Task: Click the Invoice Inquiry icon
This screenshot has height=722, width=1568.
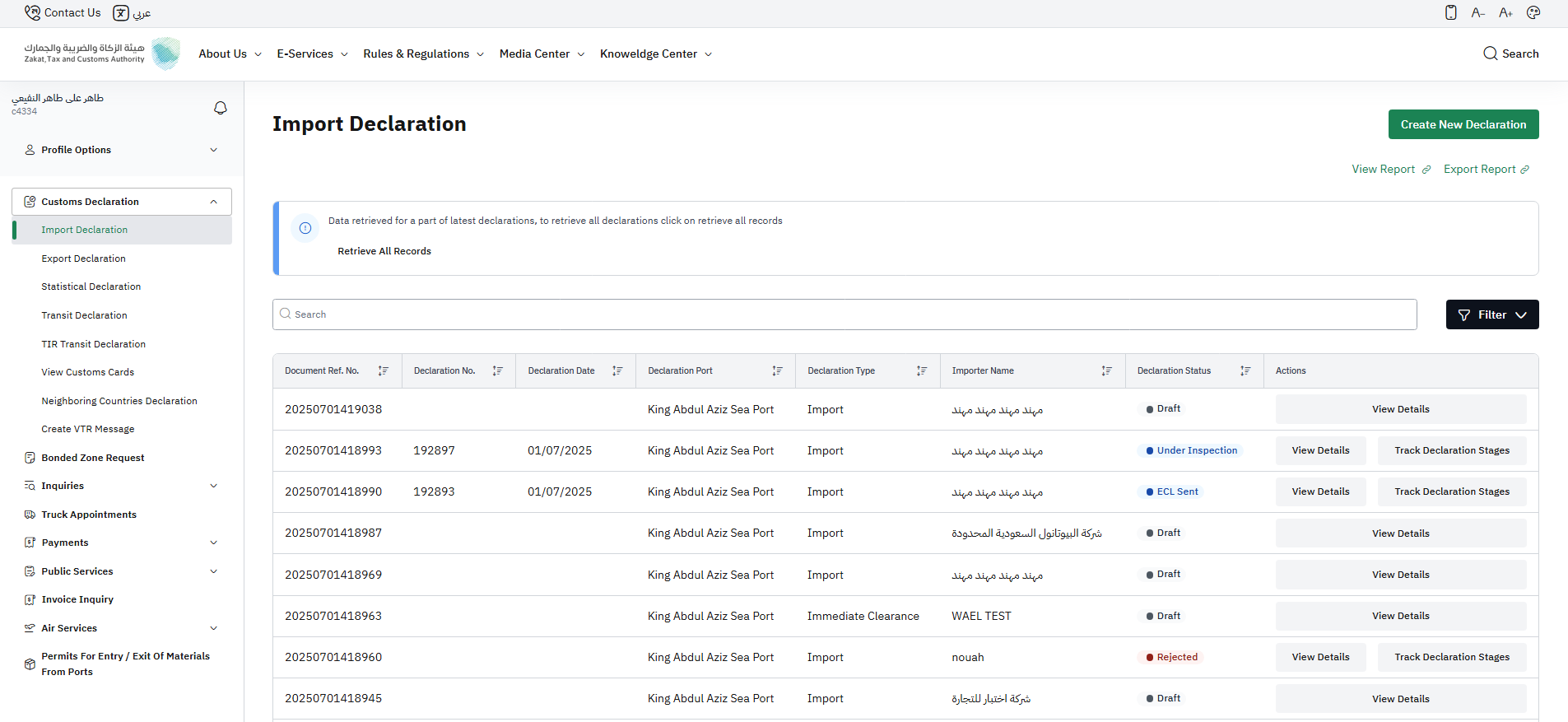Action: coord(30,599)
